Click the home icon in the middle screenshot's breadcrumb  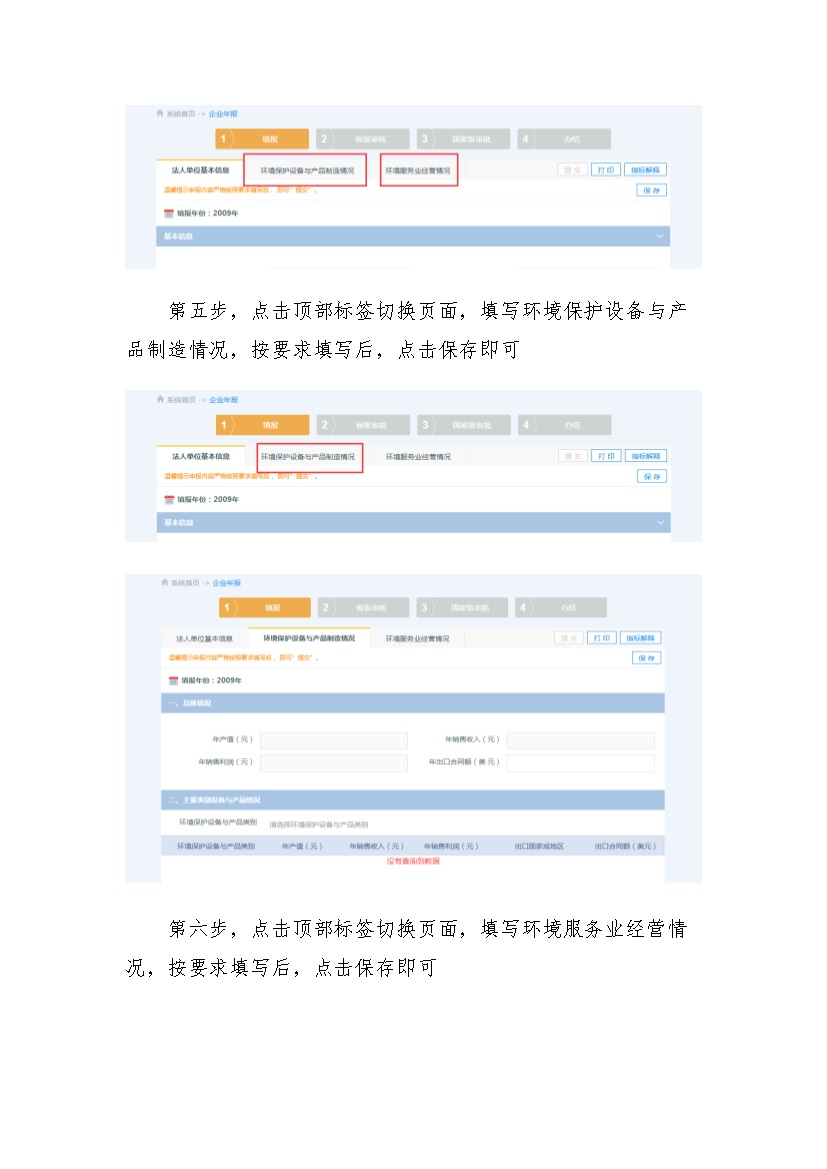pos(160,400)
